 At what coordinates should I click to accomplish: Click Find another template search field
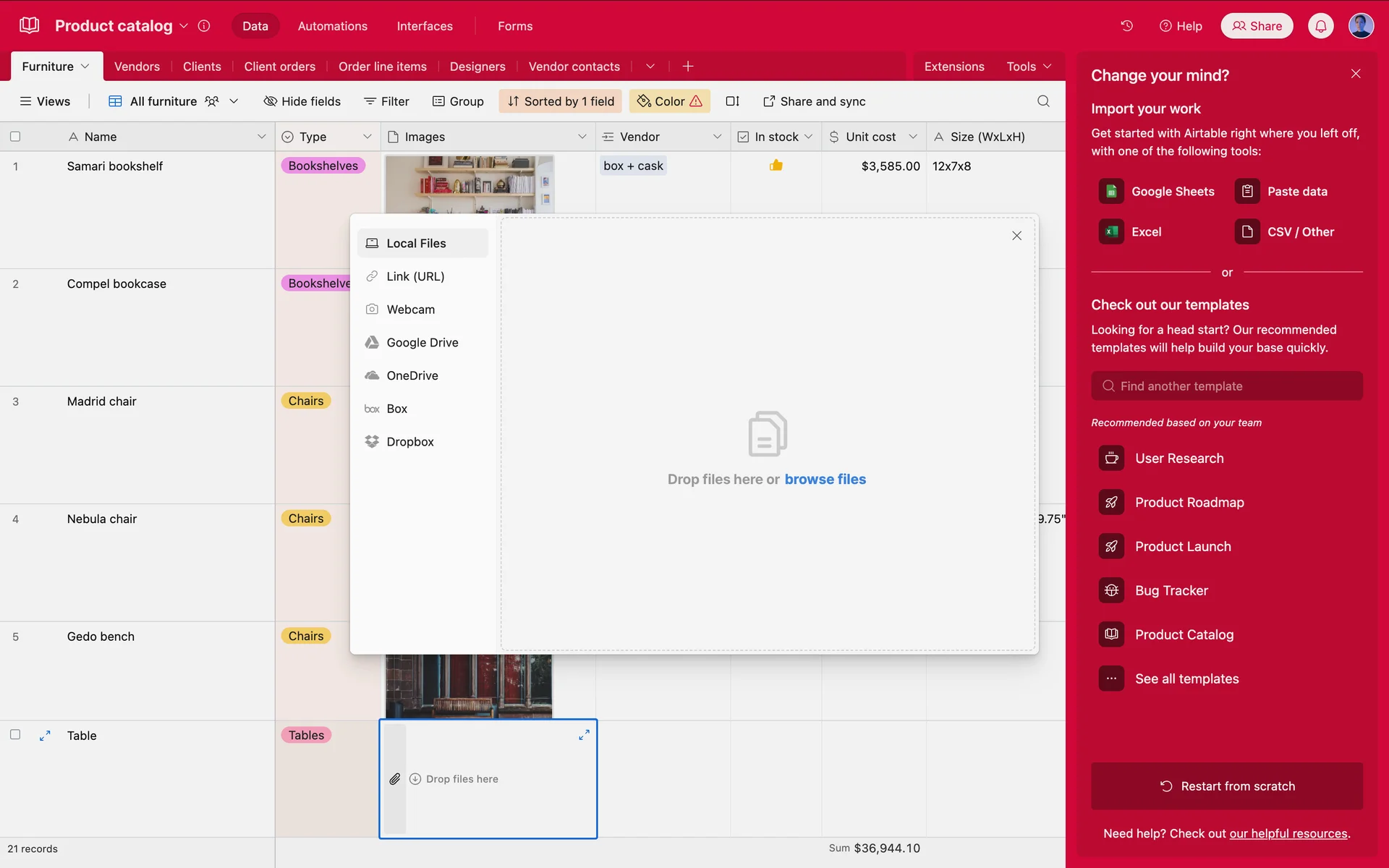tap(1227, 386)
